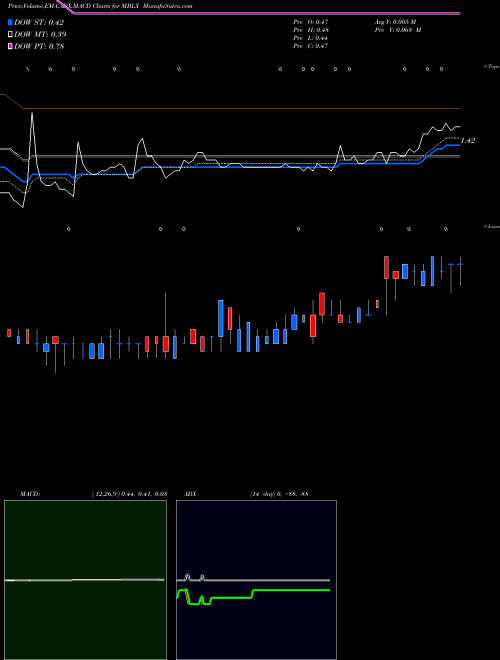
Task: Click the 'Pre V: 0.068 M' value
Action: pos(398,30)
